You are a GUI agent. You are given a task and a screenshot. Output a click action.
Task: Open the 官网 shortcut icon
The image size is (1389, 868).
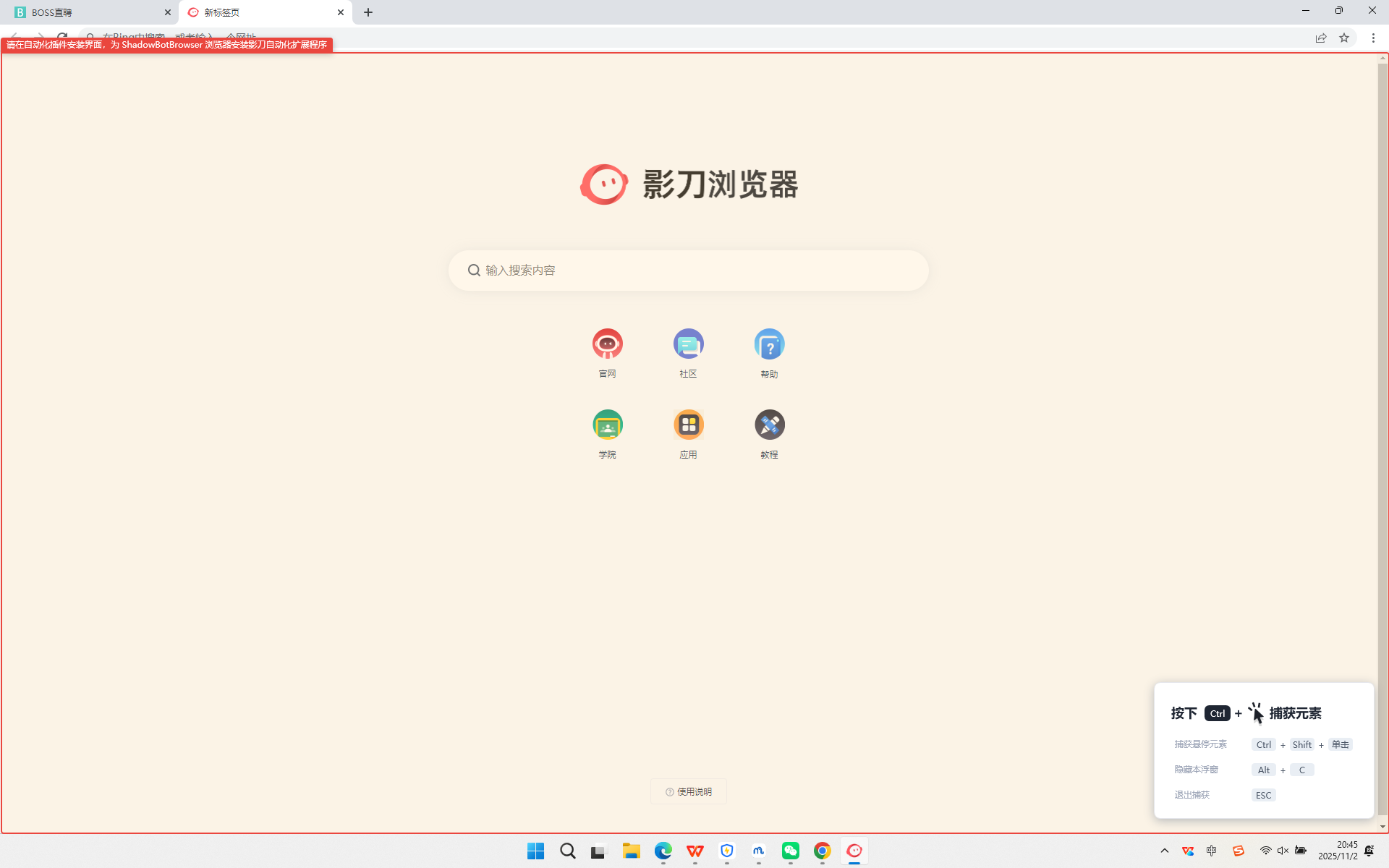pos(608,344)
